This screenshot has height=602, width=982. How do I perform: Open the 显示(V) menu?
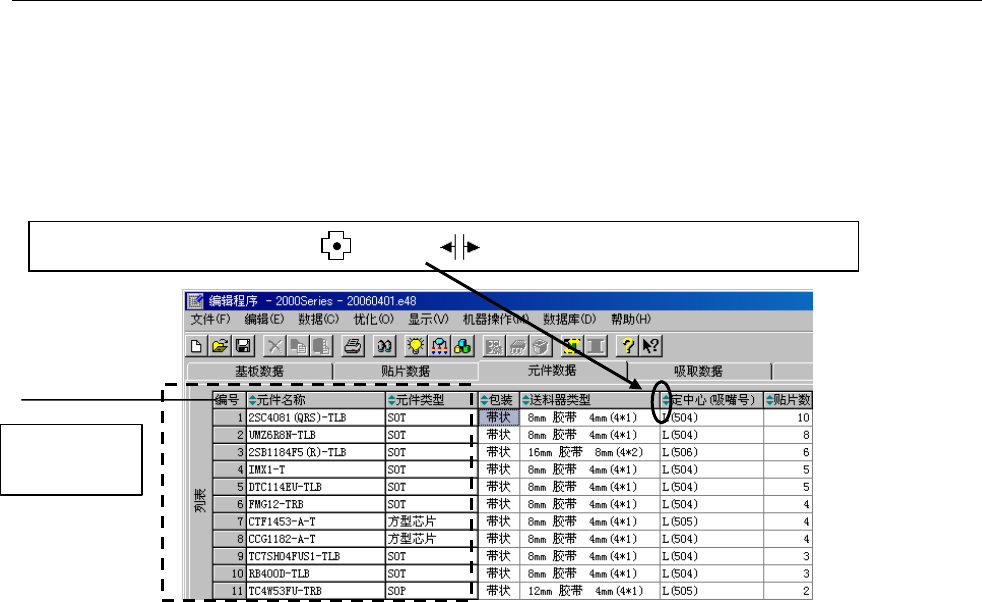(428, 319)
